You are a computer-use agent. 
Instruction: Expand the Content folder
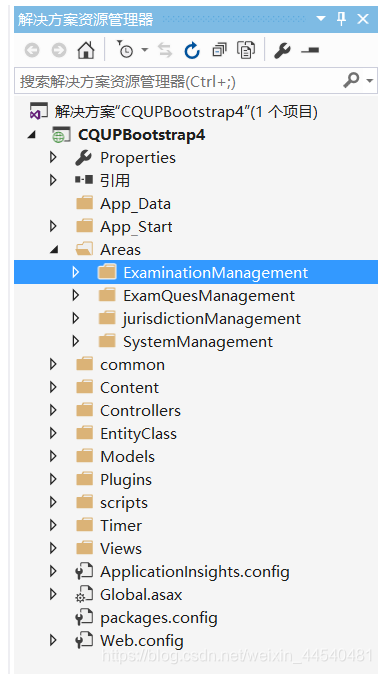coord(53,387)
